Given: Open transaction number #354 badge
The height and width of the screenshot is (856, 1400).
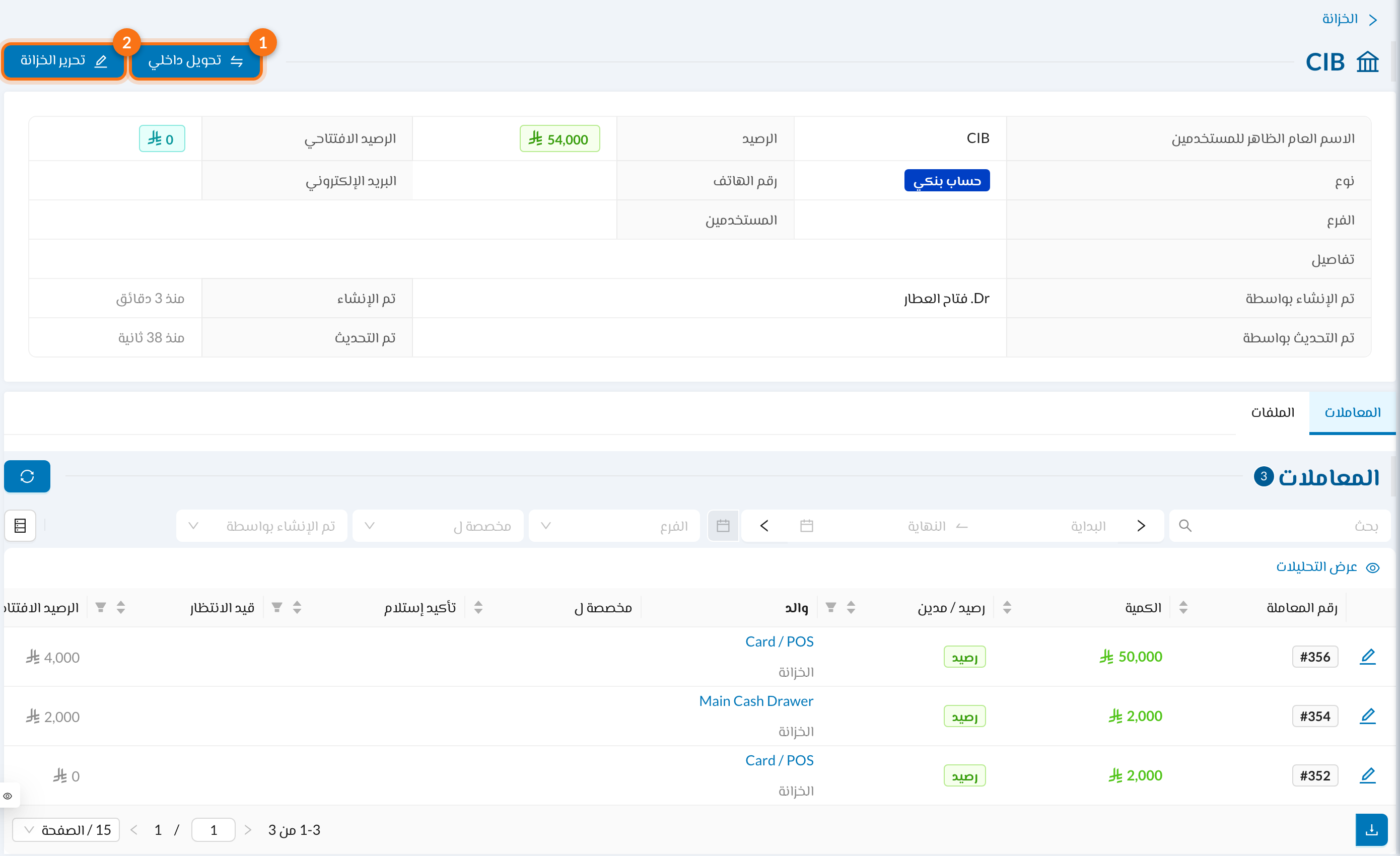Looking at the screenshot, I should click(1315, 716).
